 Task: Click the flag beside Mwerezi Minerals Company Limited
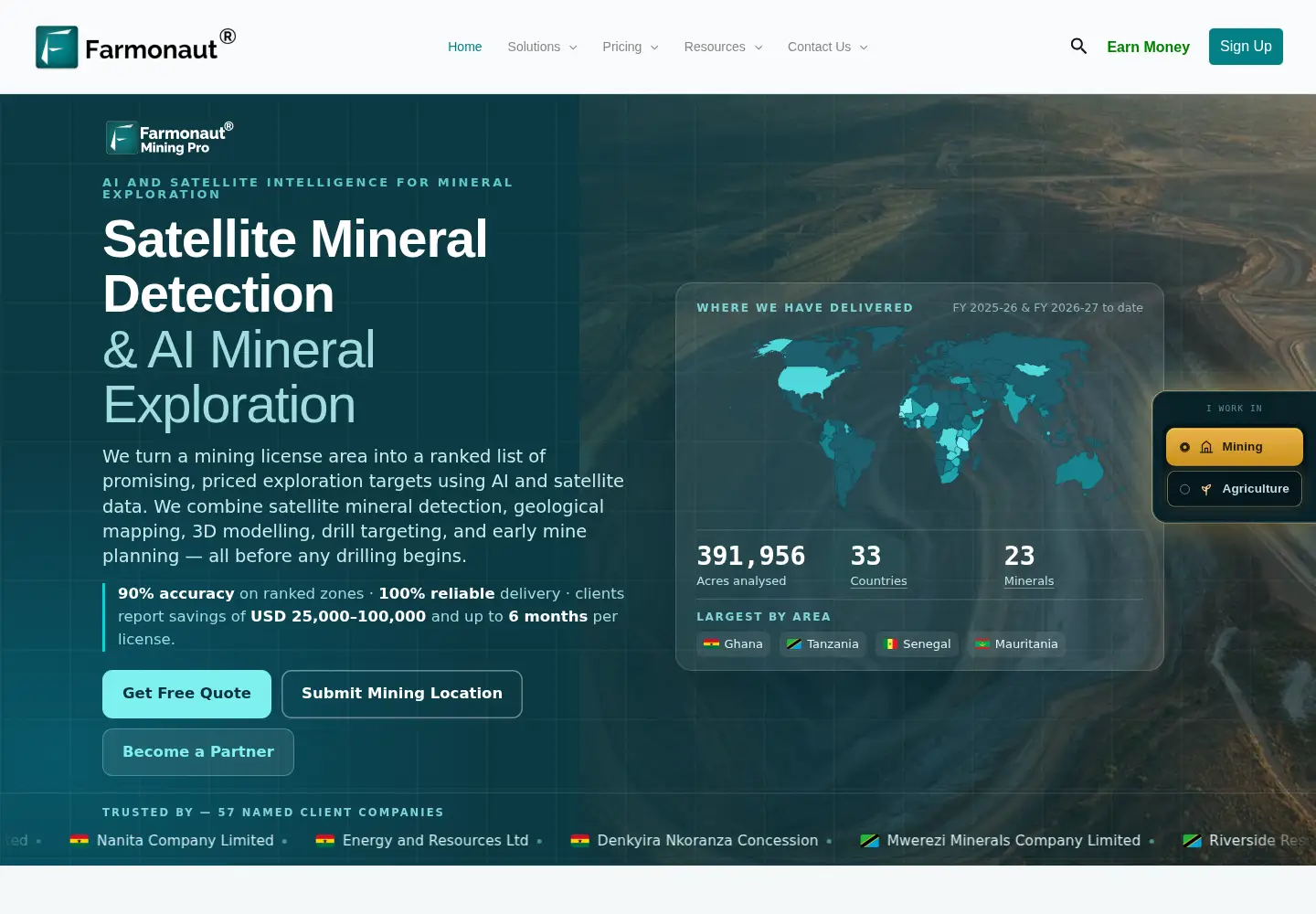(870, 840)
